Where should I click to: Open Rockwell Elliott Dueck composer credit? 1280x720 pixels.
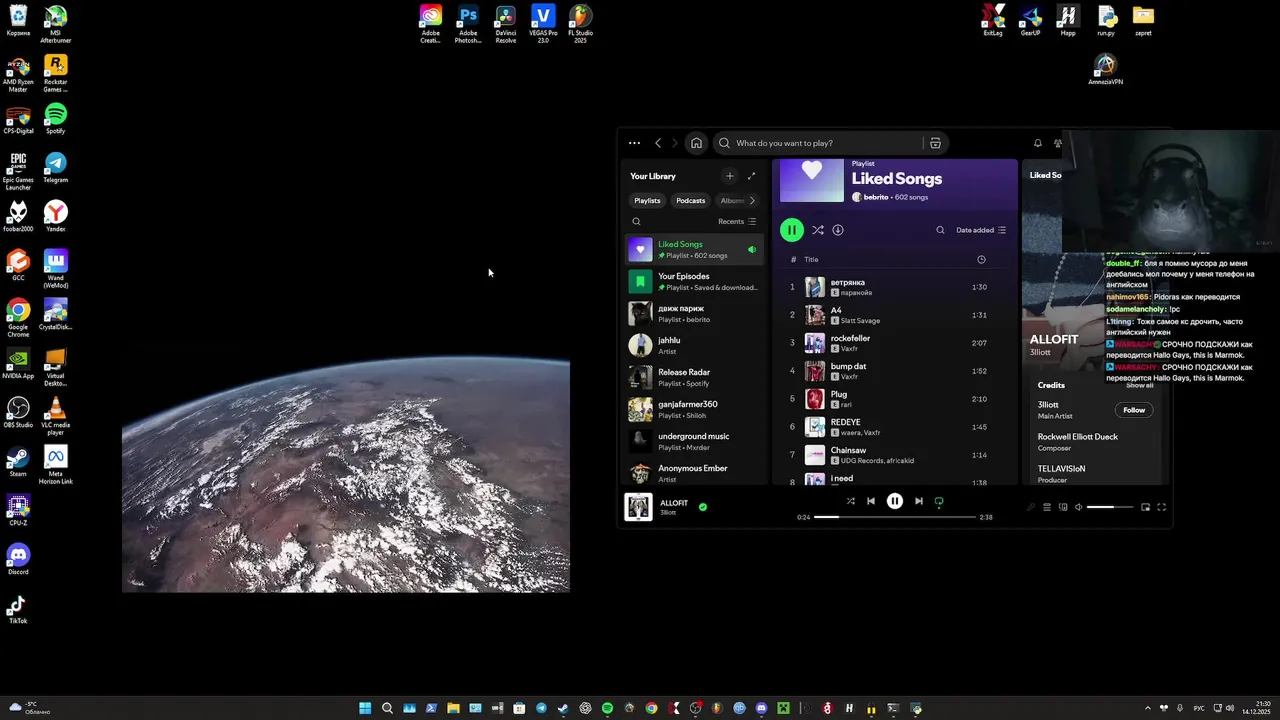pos(1078,437)
